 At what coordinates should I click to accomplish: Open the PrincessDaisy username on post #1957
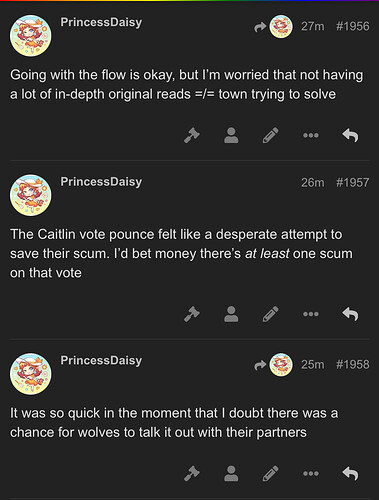(x=101, y=182)
